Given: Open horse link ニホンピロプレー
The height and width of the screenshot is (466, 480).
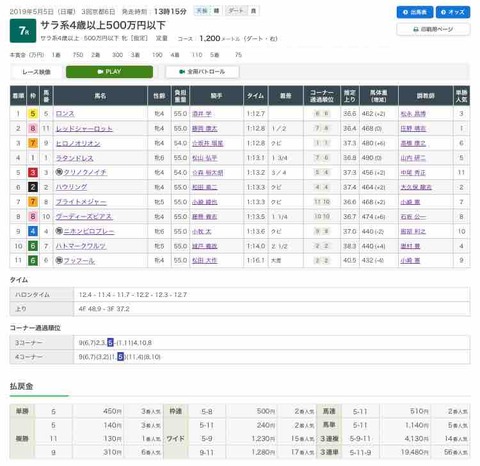Looking at the screenshot, I should click(89, 231).
